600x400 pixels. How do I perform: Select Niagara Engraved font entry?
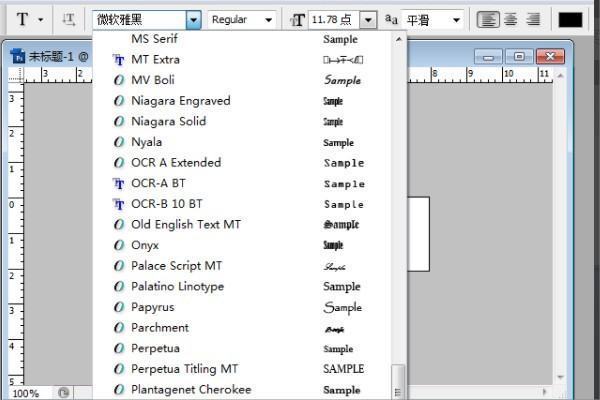coord(180,100)
